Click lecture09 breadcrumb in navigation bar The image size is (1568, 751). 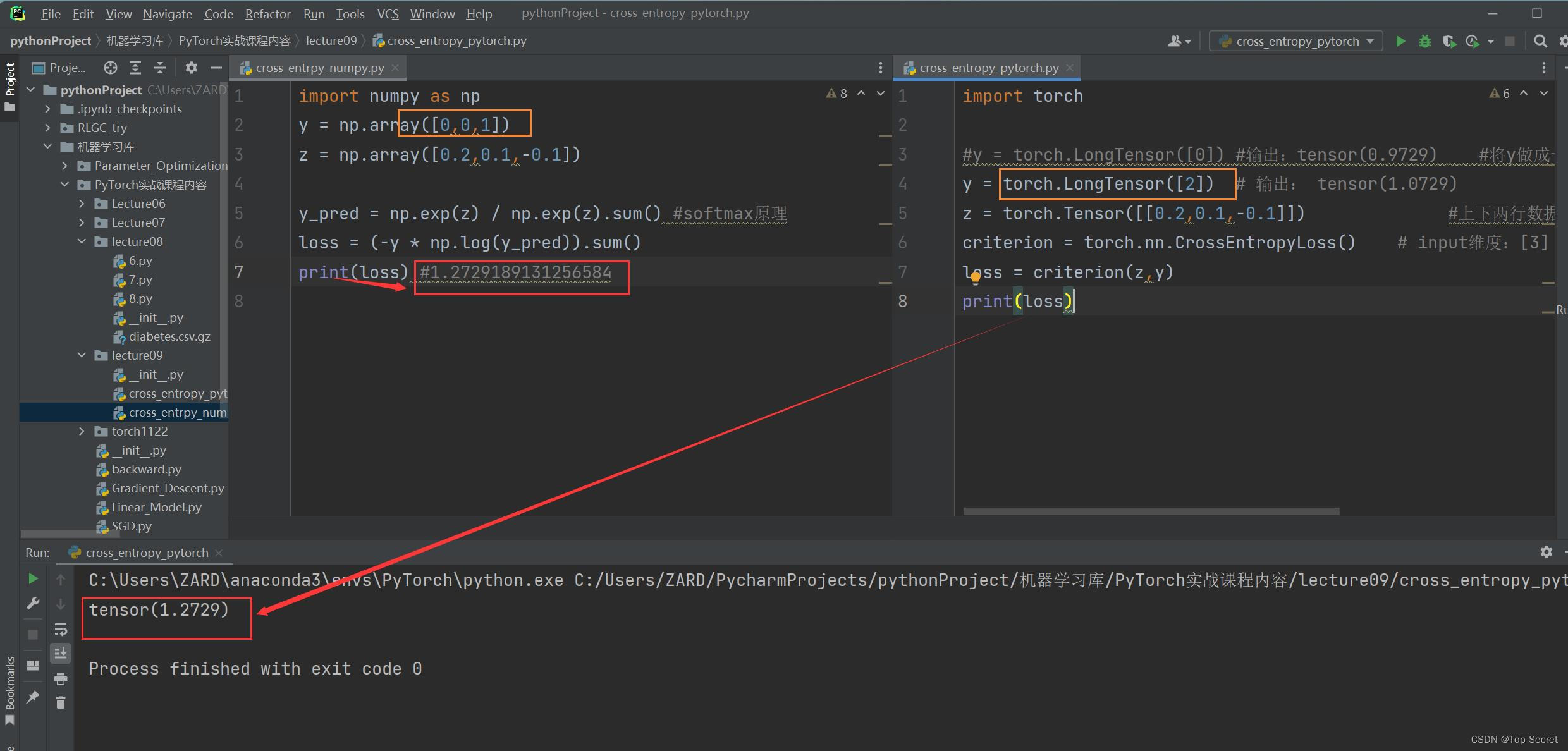click(x=331, y=40)
